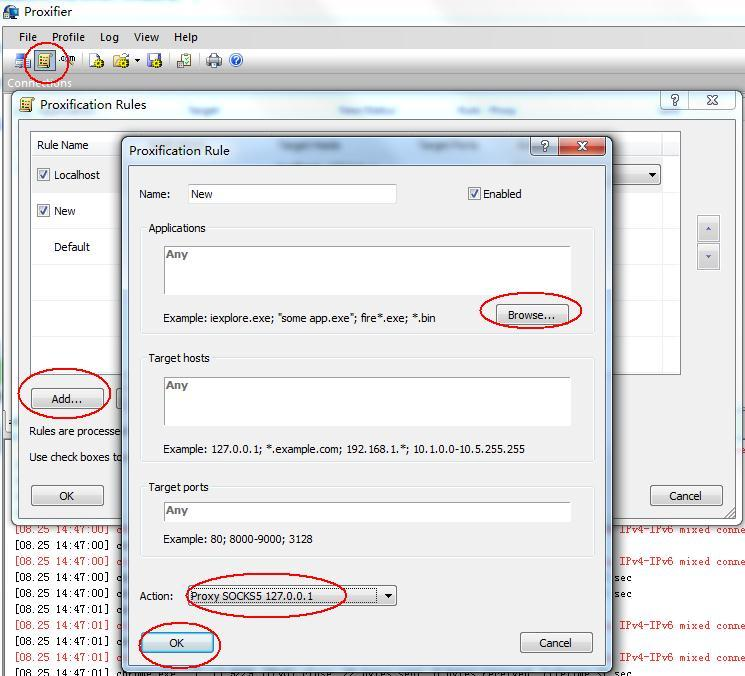Viewport: 745px width, 676px height.
Task: Toggle the Enabled checkbox in Proxification Rule
Action: tap(474, 194)
